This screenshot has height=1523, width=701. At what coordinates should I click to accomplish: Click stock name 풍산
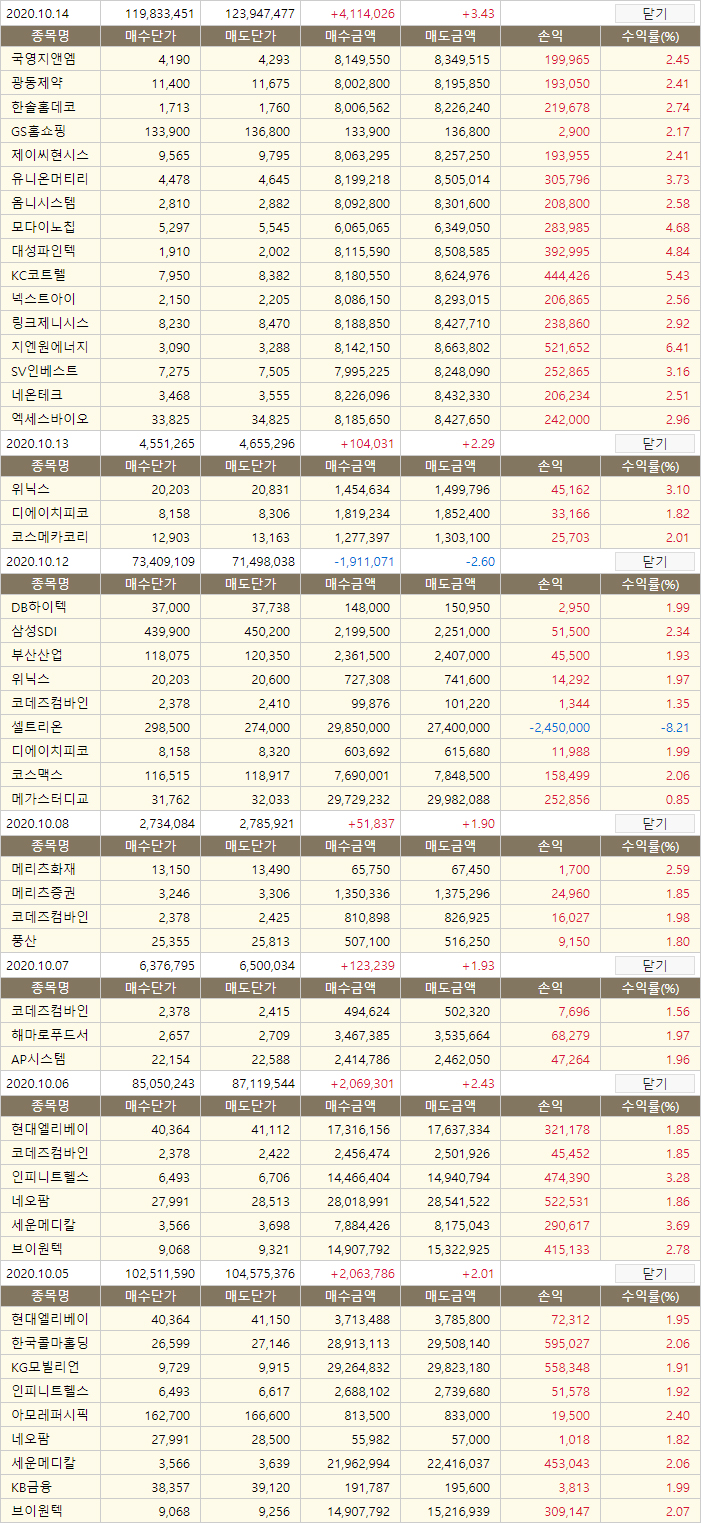[24, 941]
